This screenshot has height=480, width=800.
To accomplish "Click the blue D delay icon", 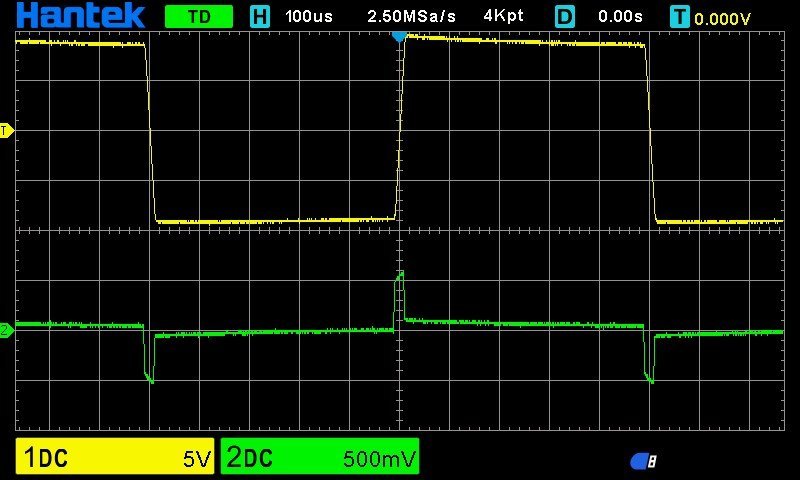I will coord(566,17).
